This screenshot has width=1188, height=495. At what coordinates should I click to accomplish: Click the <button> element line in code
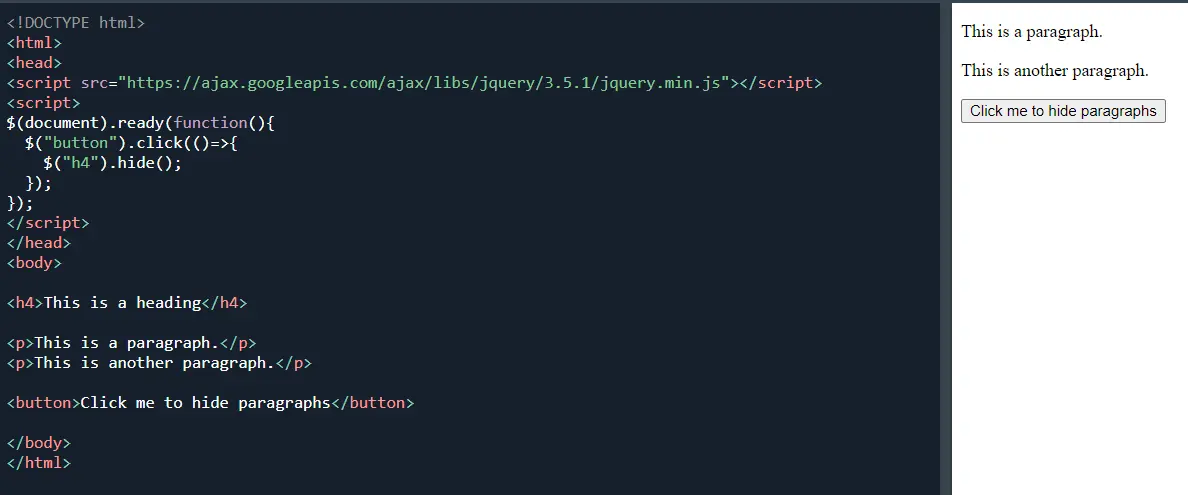coord(210,403)
